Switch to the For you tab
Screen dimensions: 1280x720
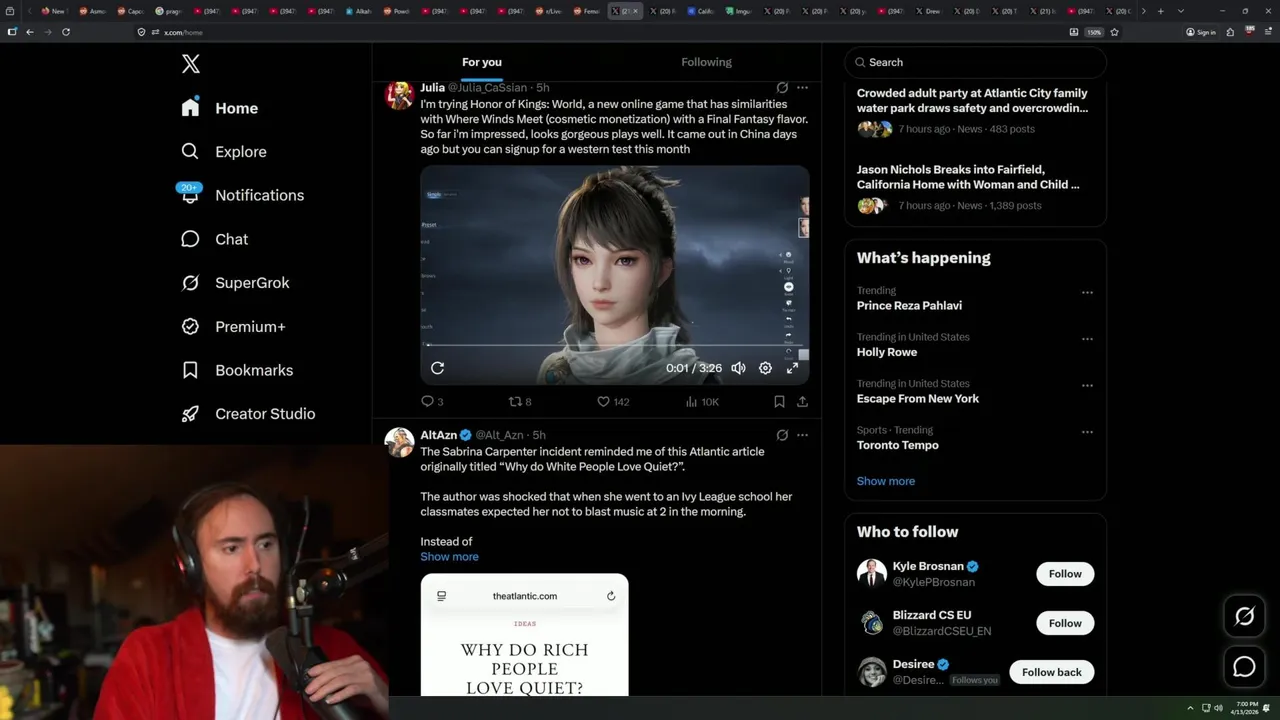[482, 62]
